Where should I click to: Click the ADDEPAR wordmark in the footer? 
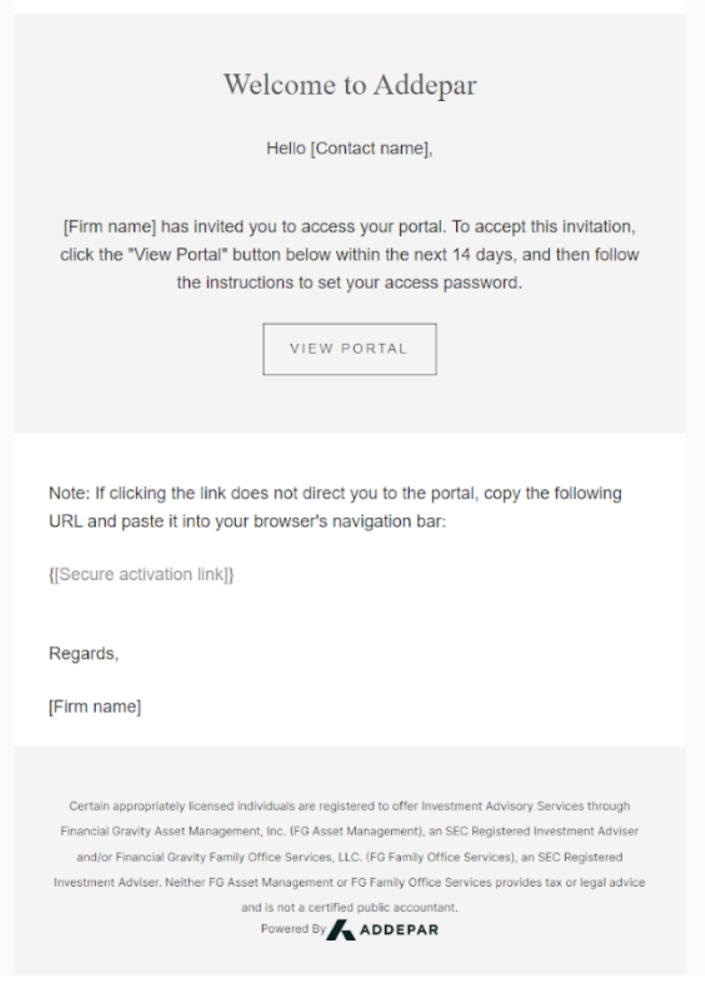point(399,930)
